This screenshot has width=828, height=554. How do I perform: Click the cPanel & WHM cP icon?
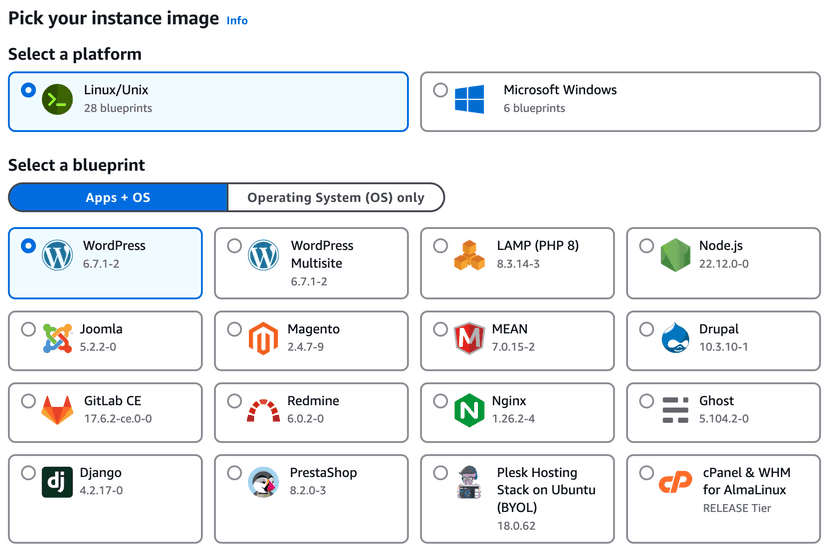[x=675, y=482]
